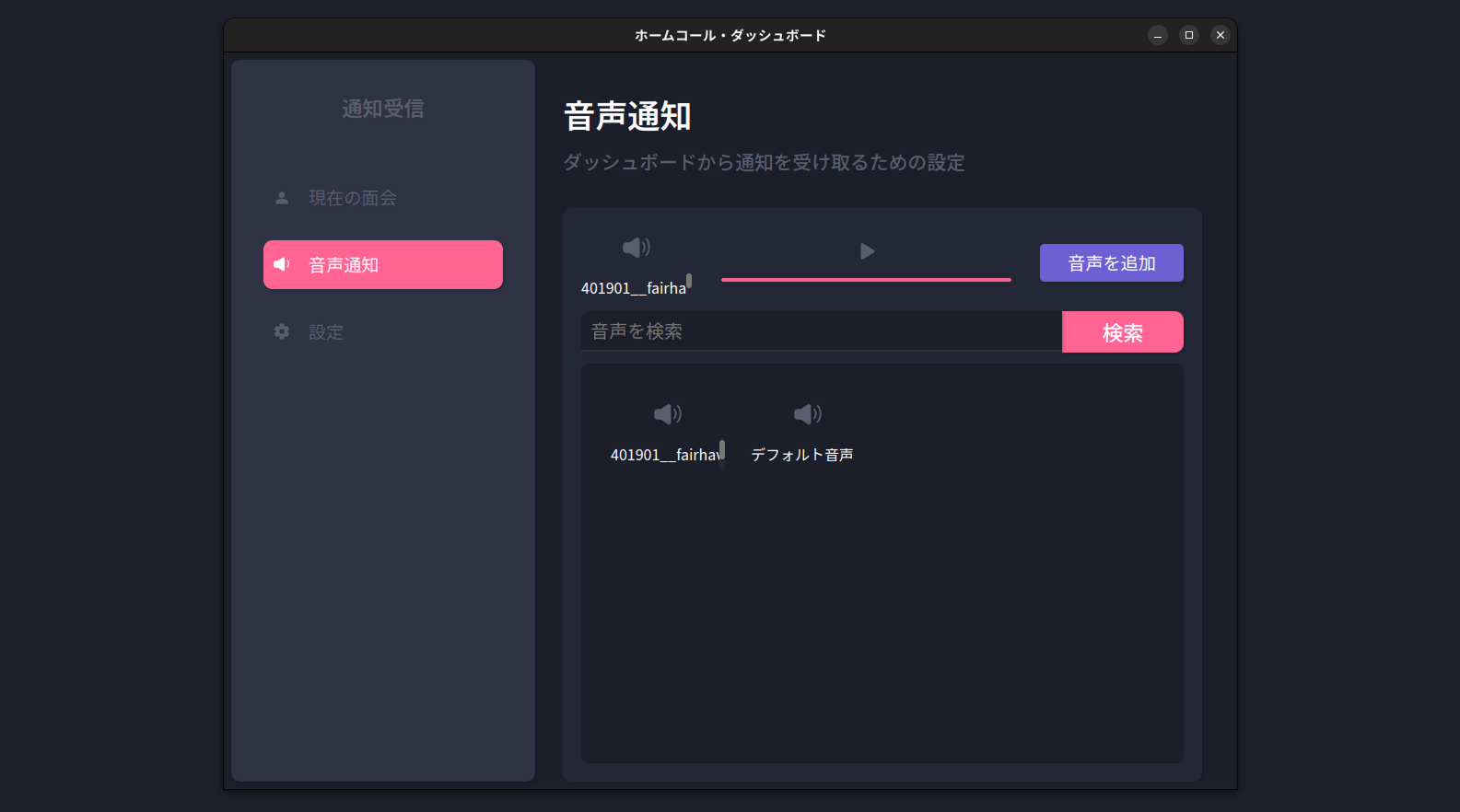The height and width of the screenshot is (812, 1460).
Task: Choose the デフォルト音声 speaker icon
Action: [x=807, y=414]
